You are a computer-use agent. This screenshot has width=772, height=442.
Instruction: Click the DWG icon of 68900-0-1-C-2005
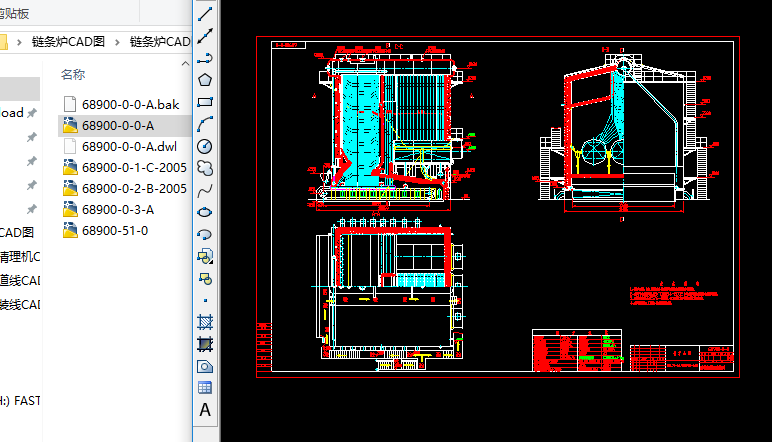pyautogui.click(x=70, y=167)
